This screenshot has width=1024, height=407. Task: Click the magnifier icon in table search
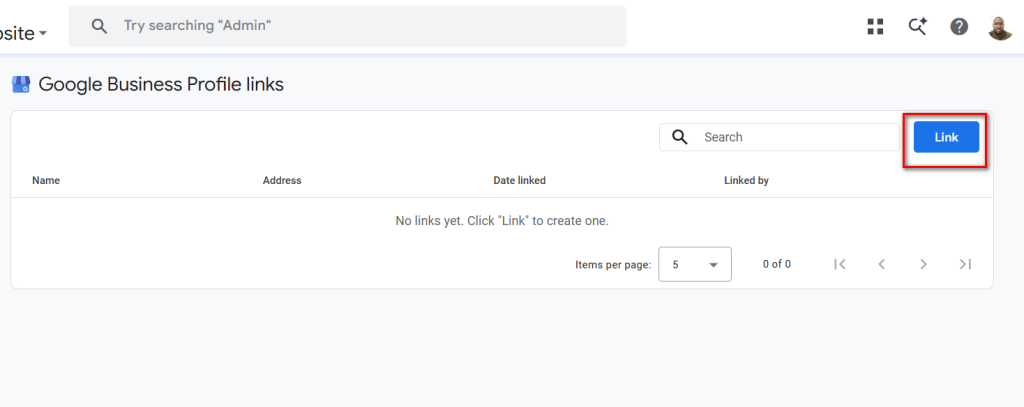coord(680,137)
